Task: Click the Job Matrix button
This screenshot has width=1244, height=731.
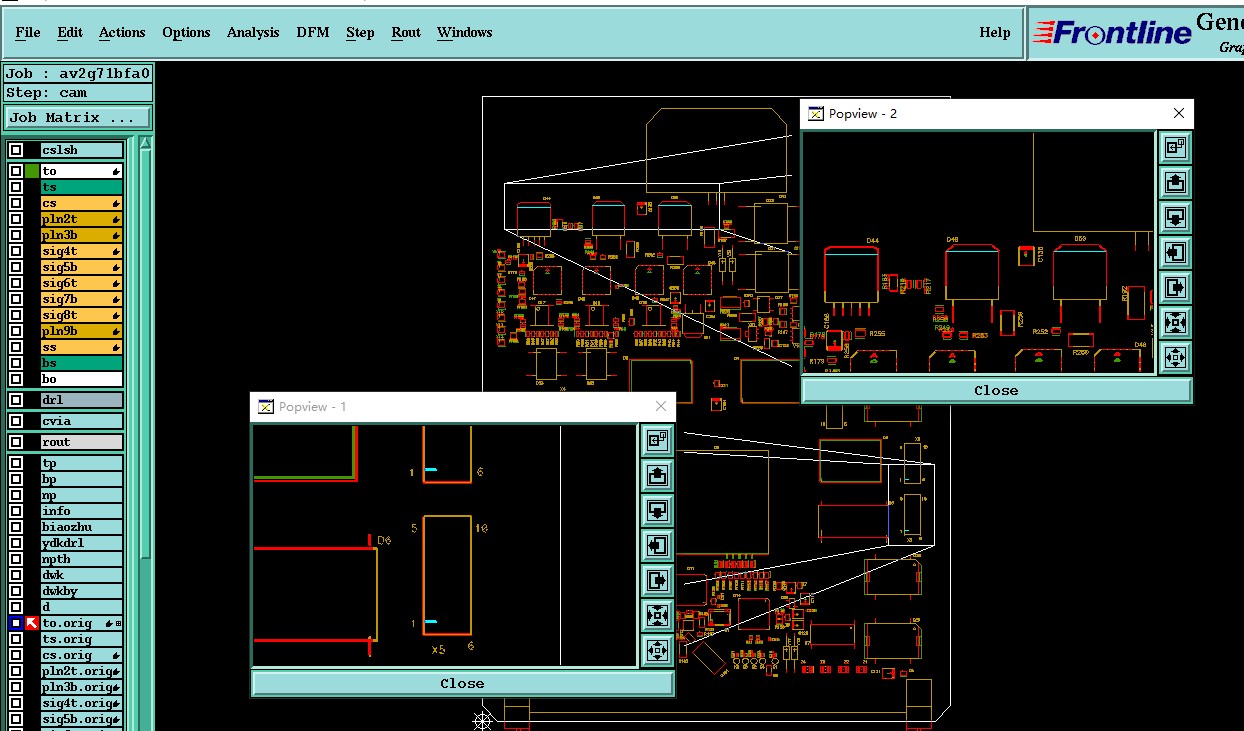Action: (78, 118)
